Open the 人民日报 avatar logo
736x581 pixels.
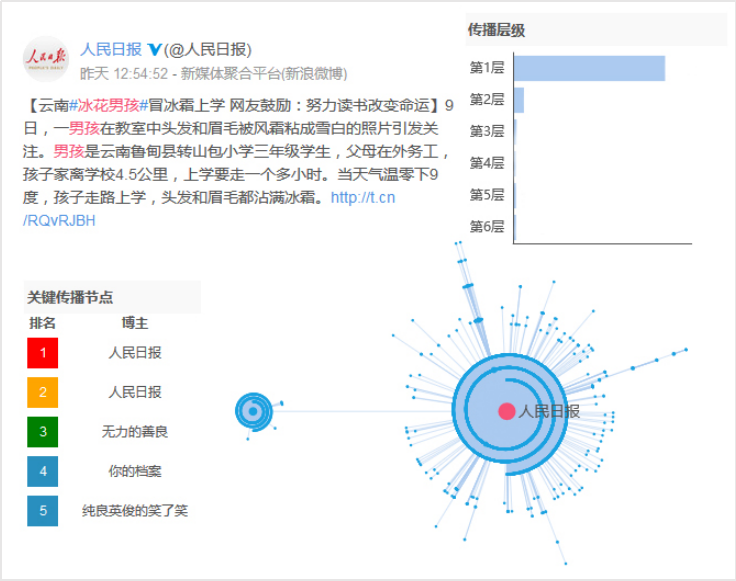pos(46,59)
